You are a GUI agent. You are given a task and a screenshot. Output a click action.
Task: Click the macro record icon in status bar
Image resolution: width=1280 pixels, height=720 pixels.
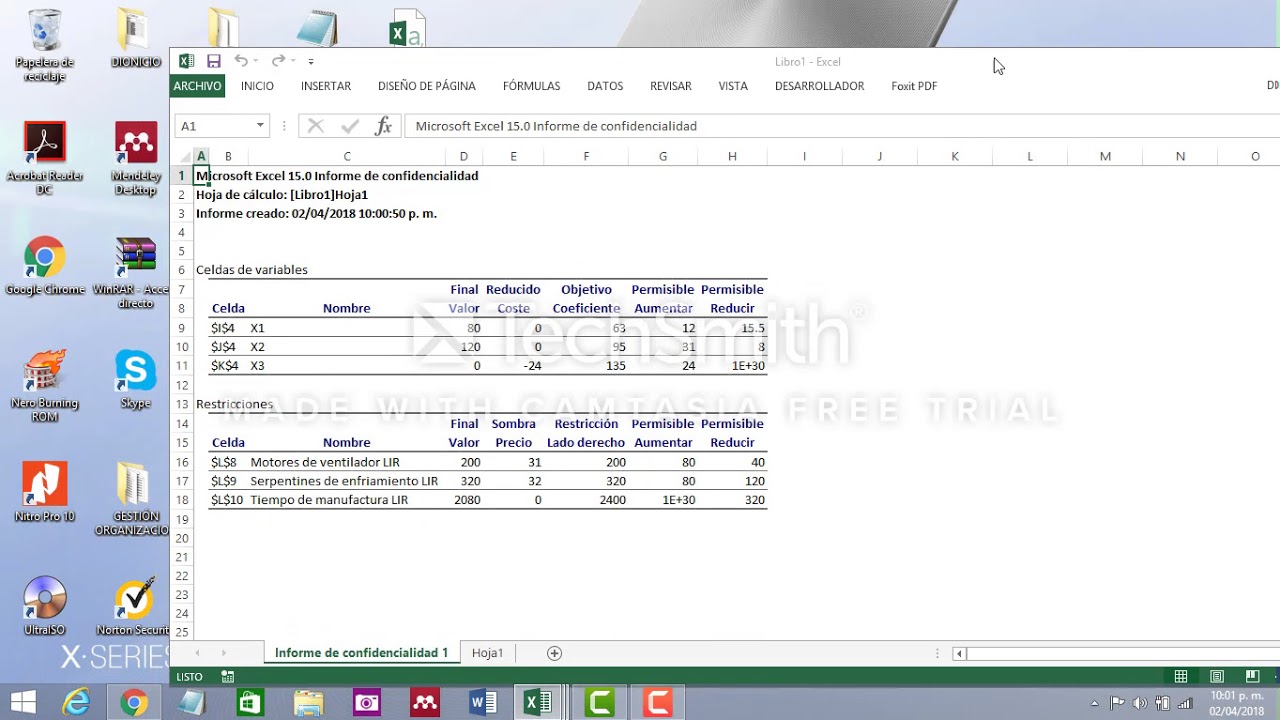click(228, 677)
